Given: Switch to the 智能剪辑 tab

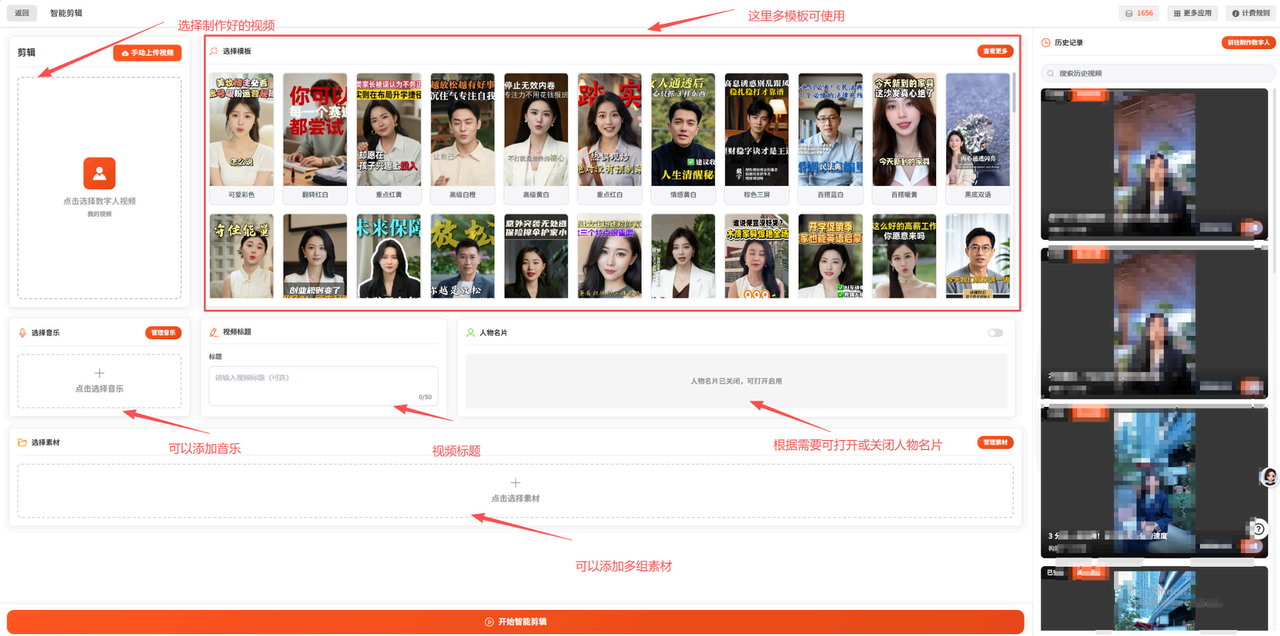Looking at the screenshot, I should tap(66, 13).
